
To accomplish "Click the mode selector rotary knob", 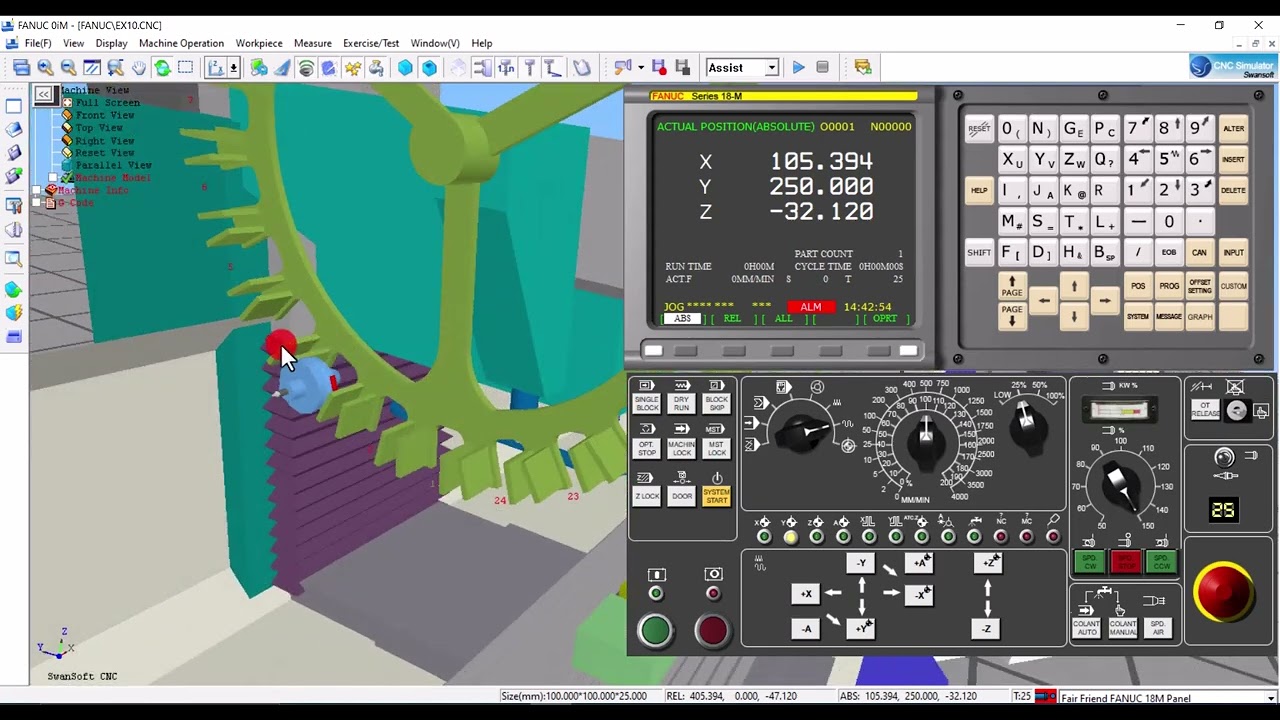I will click(804, 433).
